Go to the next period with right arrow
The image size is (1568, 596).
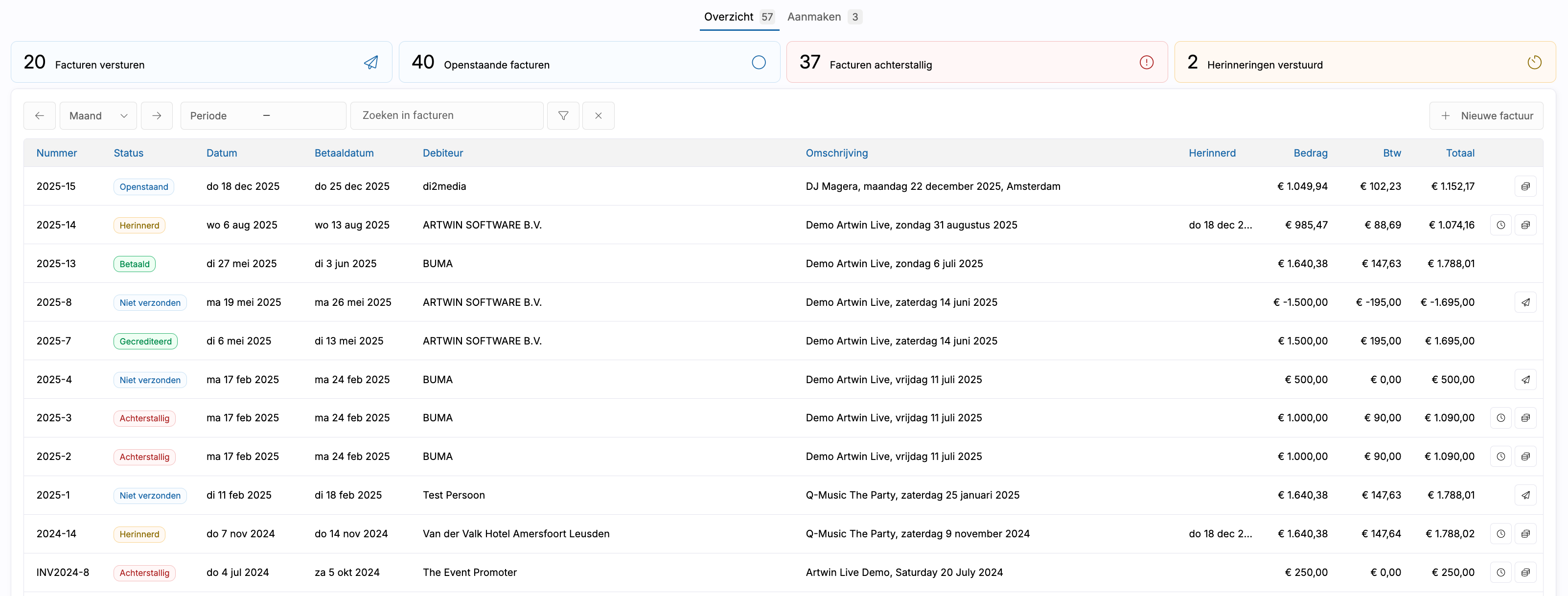(x=157, y=115)
